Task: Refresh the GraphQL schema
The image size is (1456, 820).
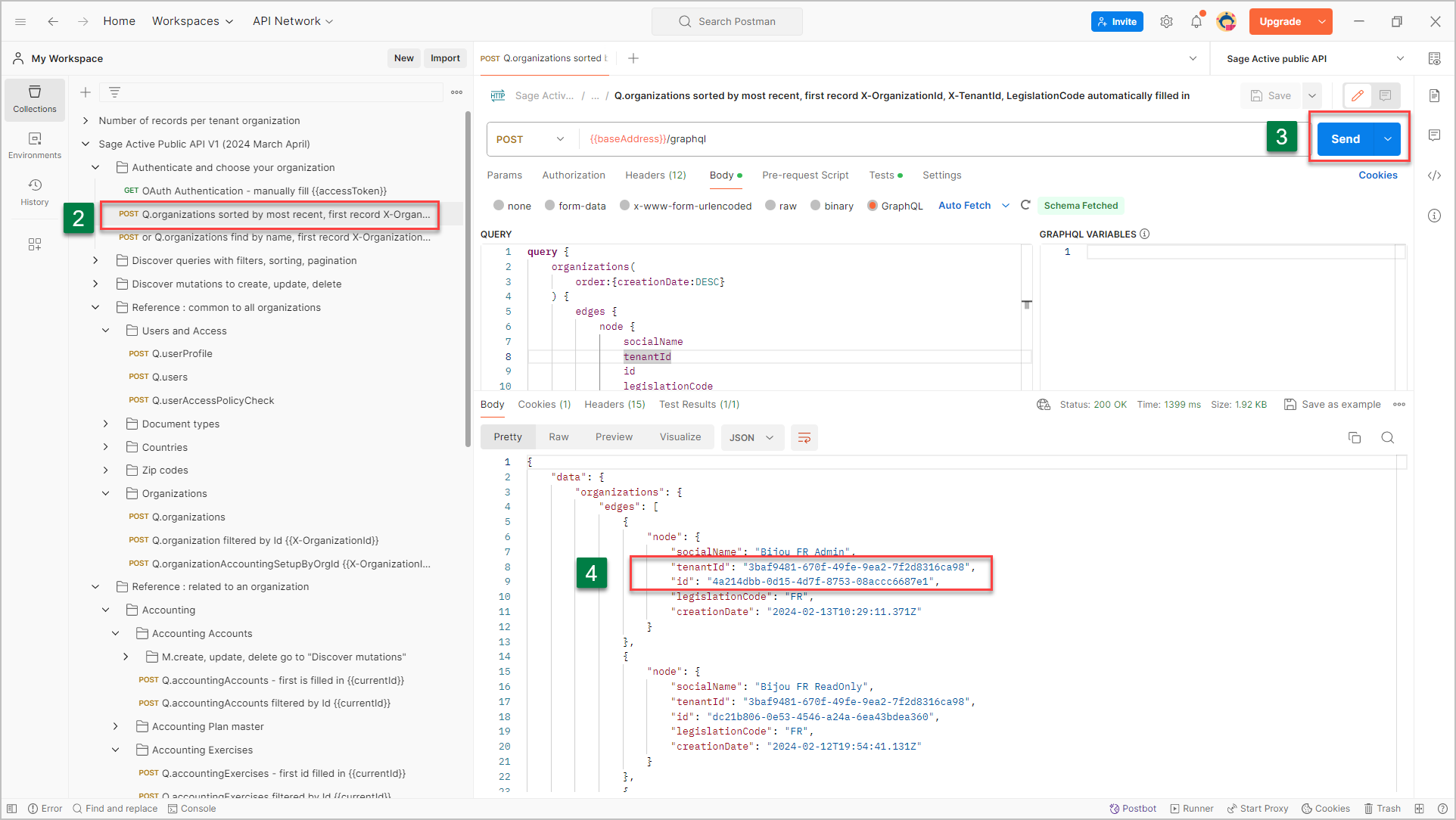Action: pos(1025,205)
